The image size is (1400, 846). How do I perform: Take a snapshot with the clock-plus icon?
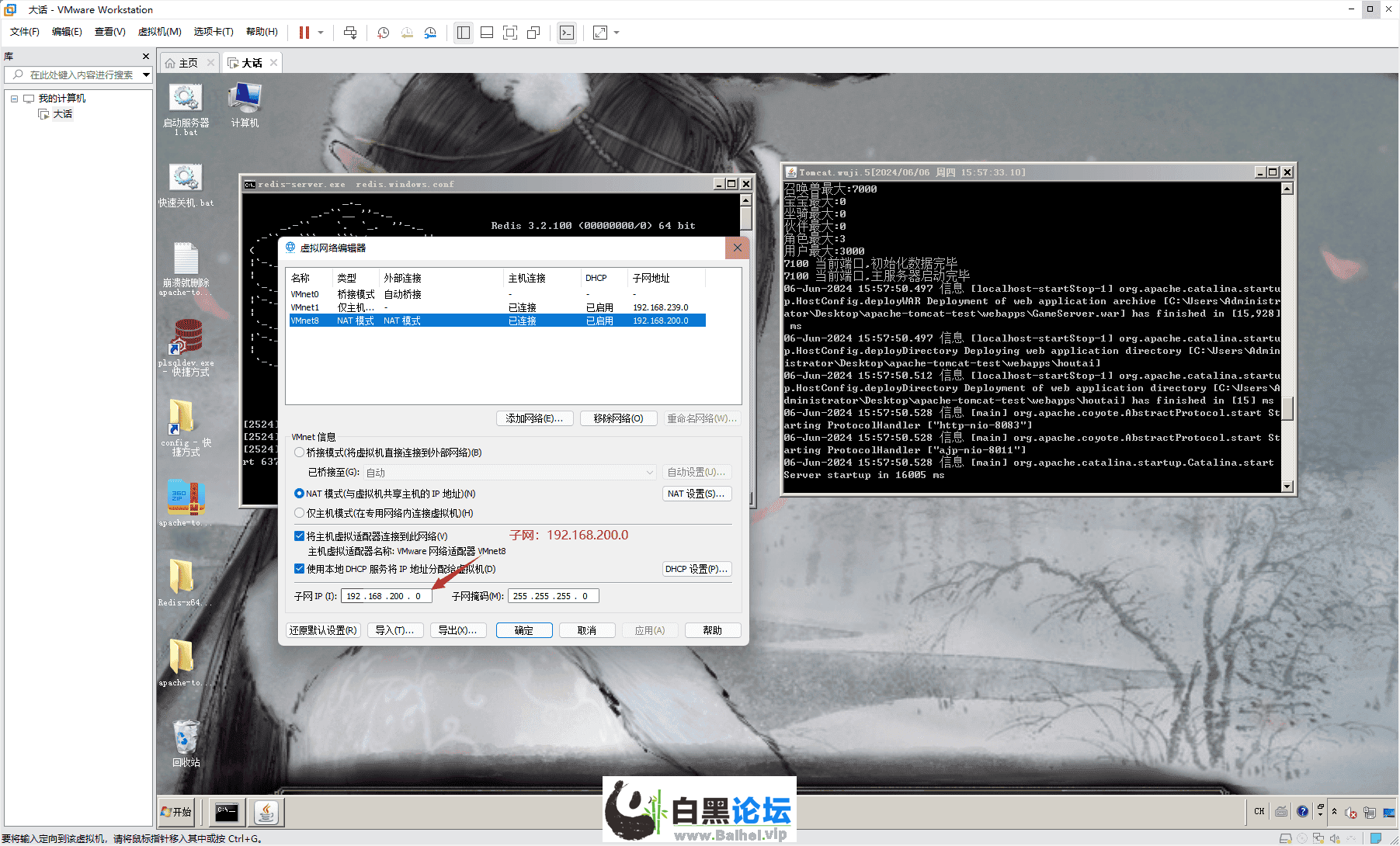coord(384,33)
